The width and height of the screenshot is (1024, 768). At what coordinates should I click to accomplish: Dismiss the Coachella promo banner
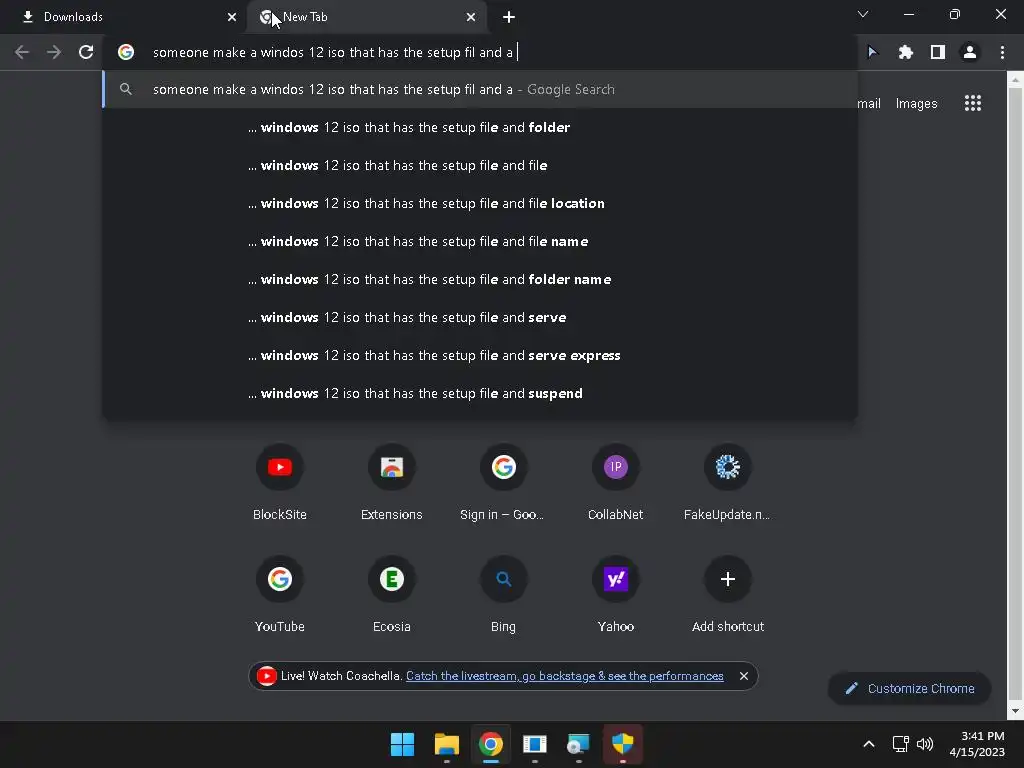click(x=743, y=676)
